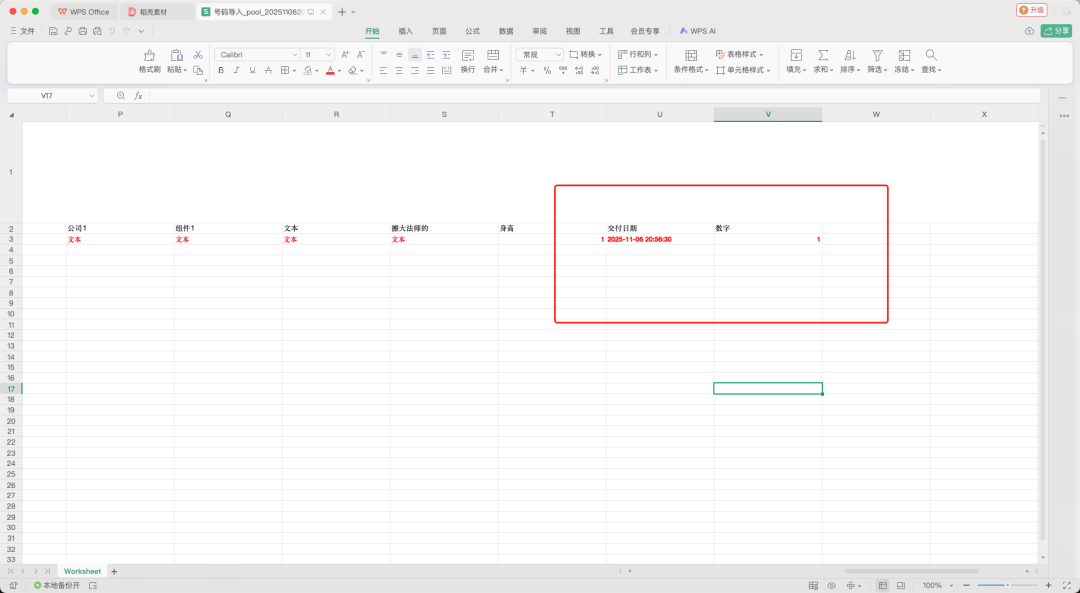This screenshot has width=1080, height=593.
Task: Toggle Bold formatting
Action: coord(221,71)
